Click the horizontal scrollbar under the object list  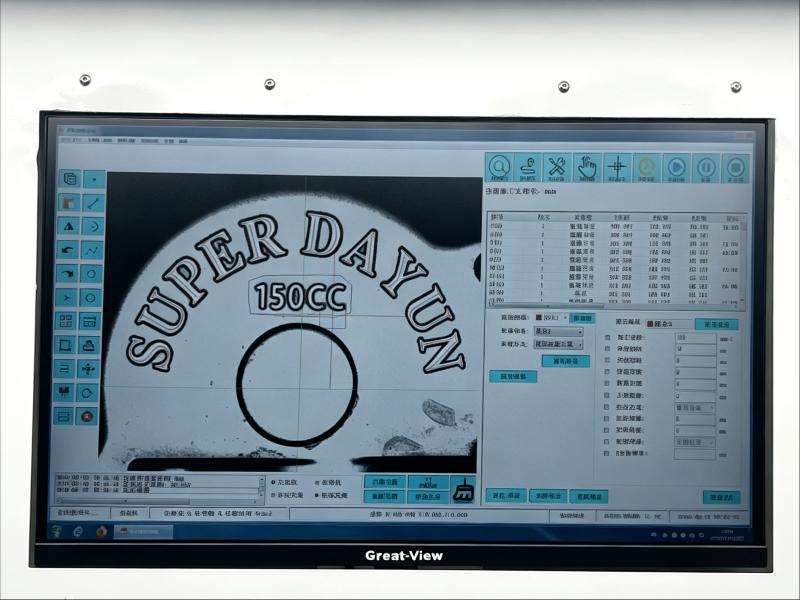click(614, 306)
